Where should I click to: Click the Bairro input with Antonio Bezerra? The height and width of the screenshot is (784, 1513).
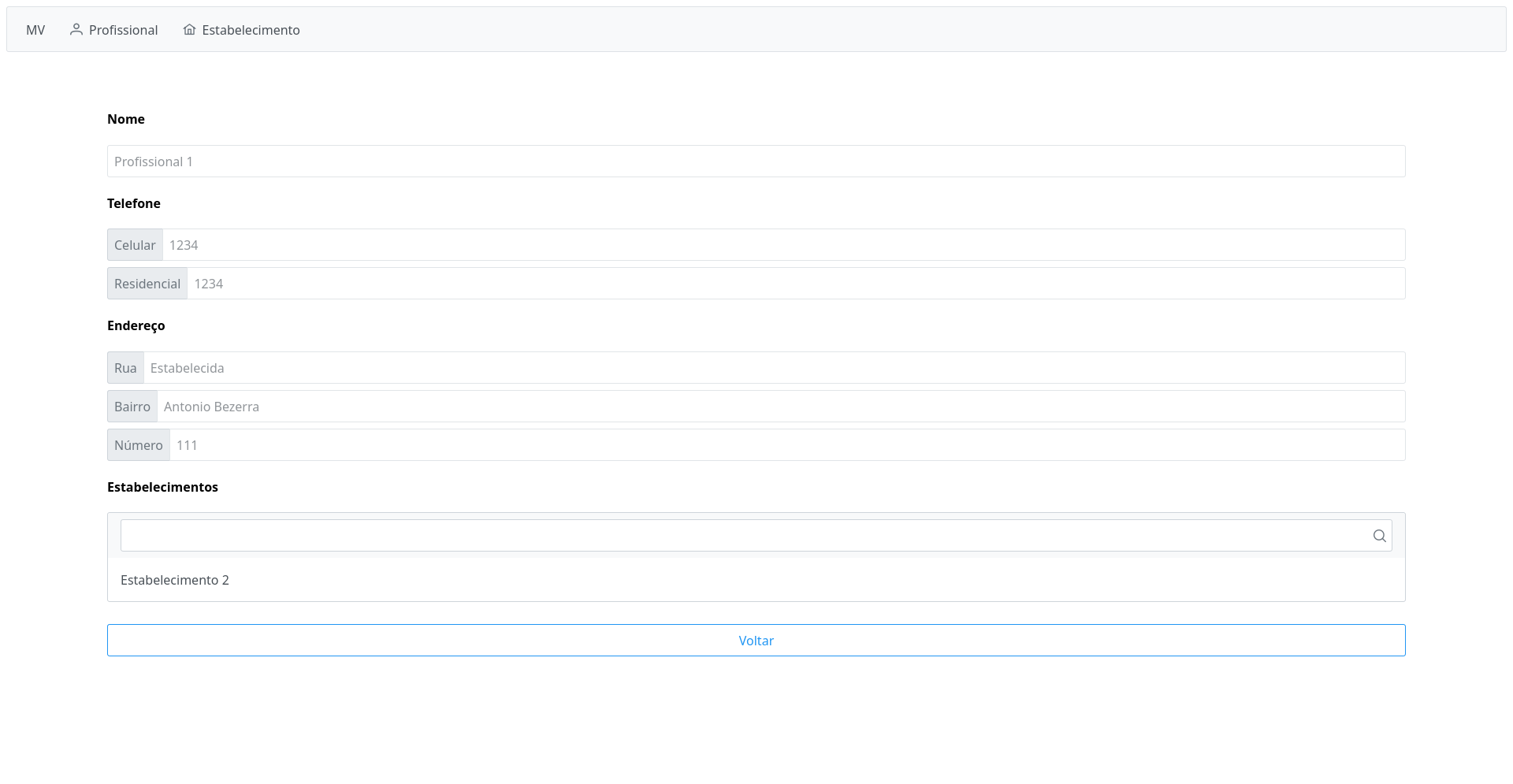point(782,407)
